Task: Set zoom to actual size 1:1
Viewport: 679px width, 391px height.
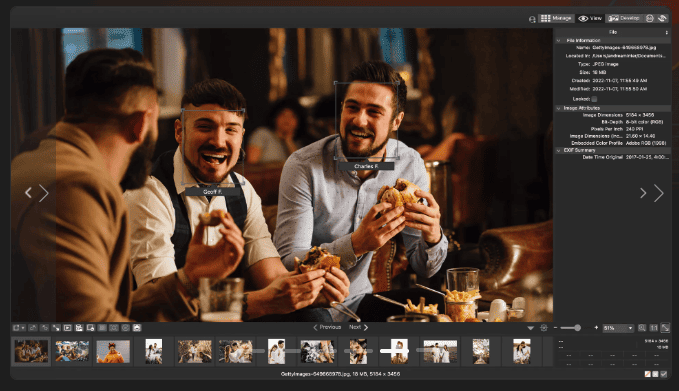Action: (654, 328)
